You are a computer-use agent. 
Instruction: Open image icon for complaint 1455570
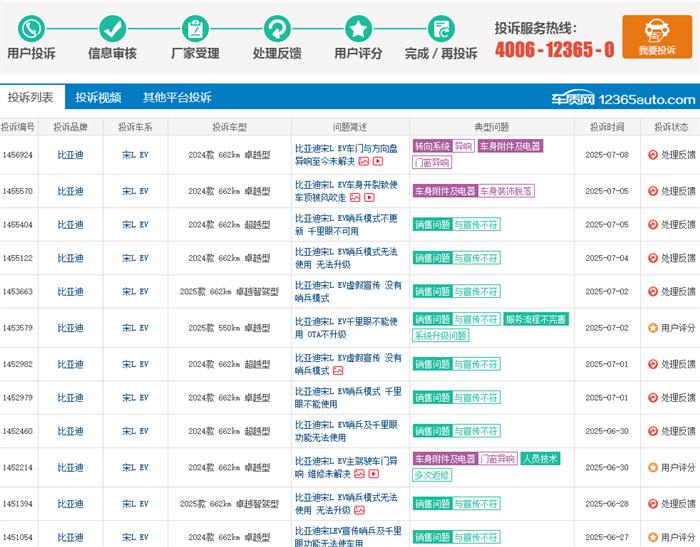pyautogui.click(x=355, y=197)
